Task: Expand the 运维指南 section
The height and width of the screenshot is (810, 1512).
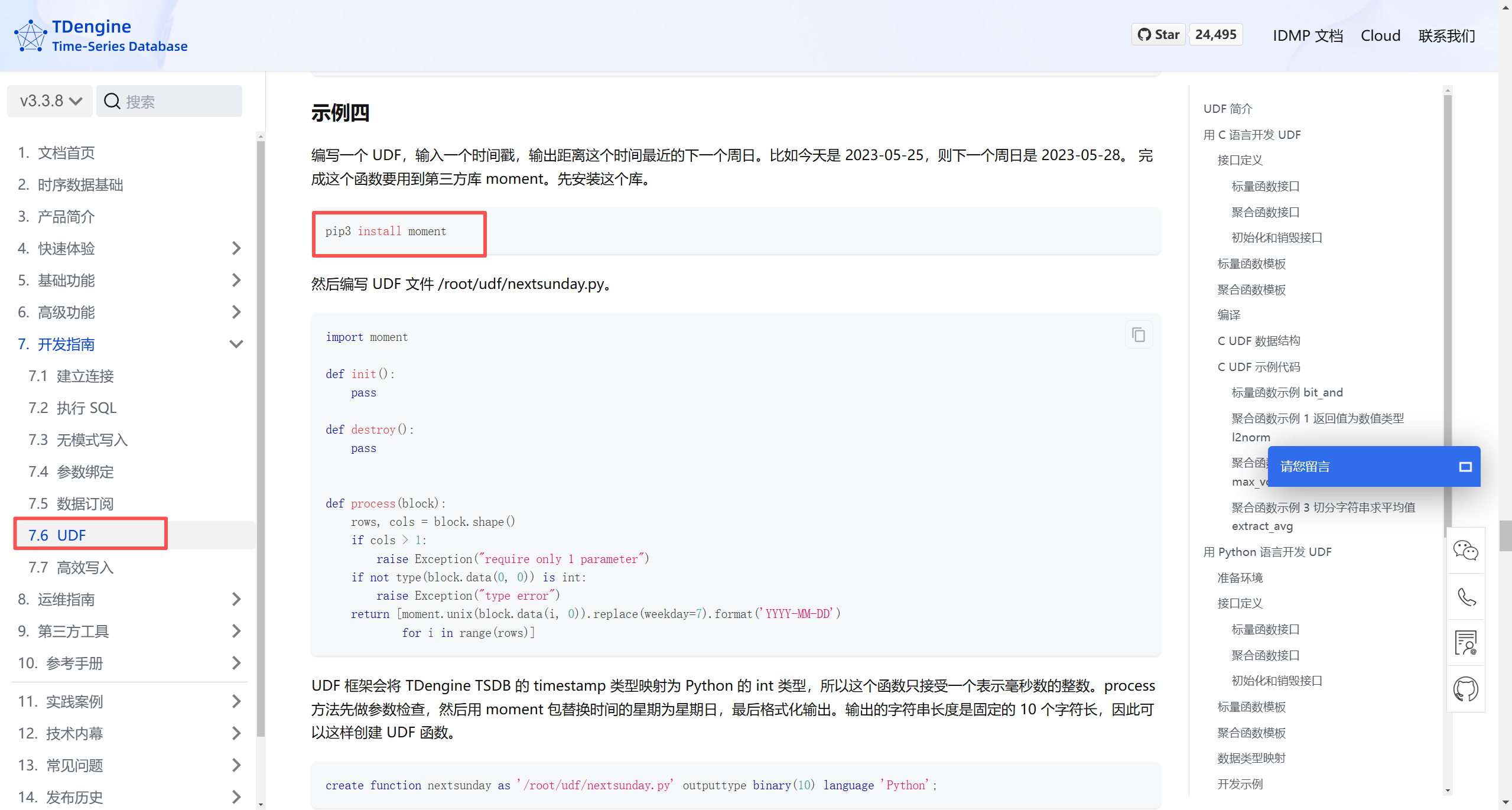Action: pos(236,599)
